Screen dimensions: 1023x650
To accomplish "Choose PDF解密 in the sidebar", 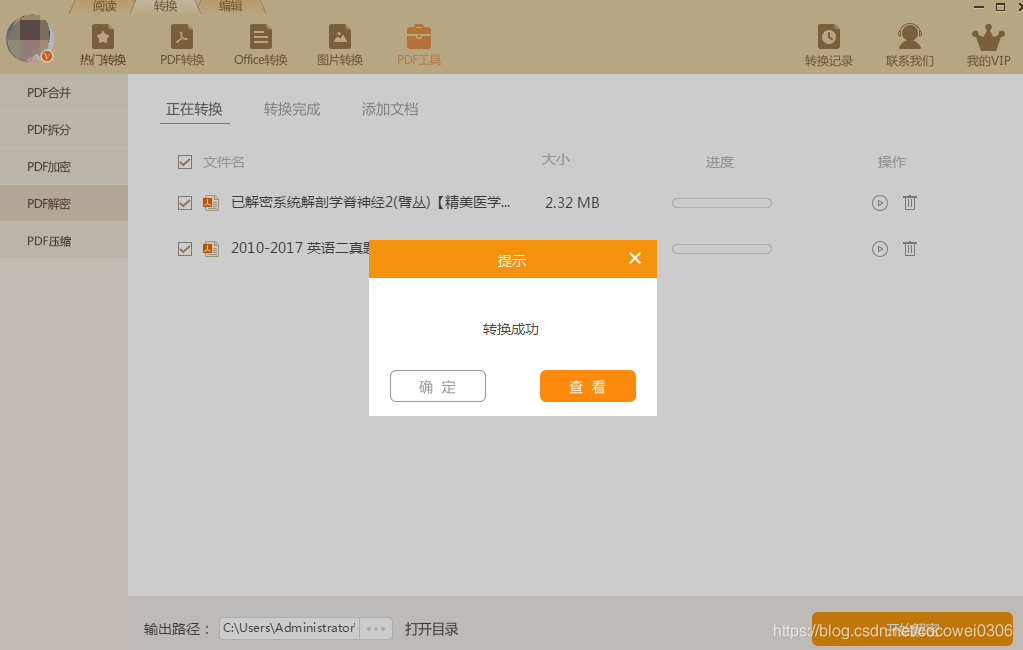I will pos(64,204).
